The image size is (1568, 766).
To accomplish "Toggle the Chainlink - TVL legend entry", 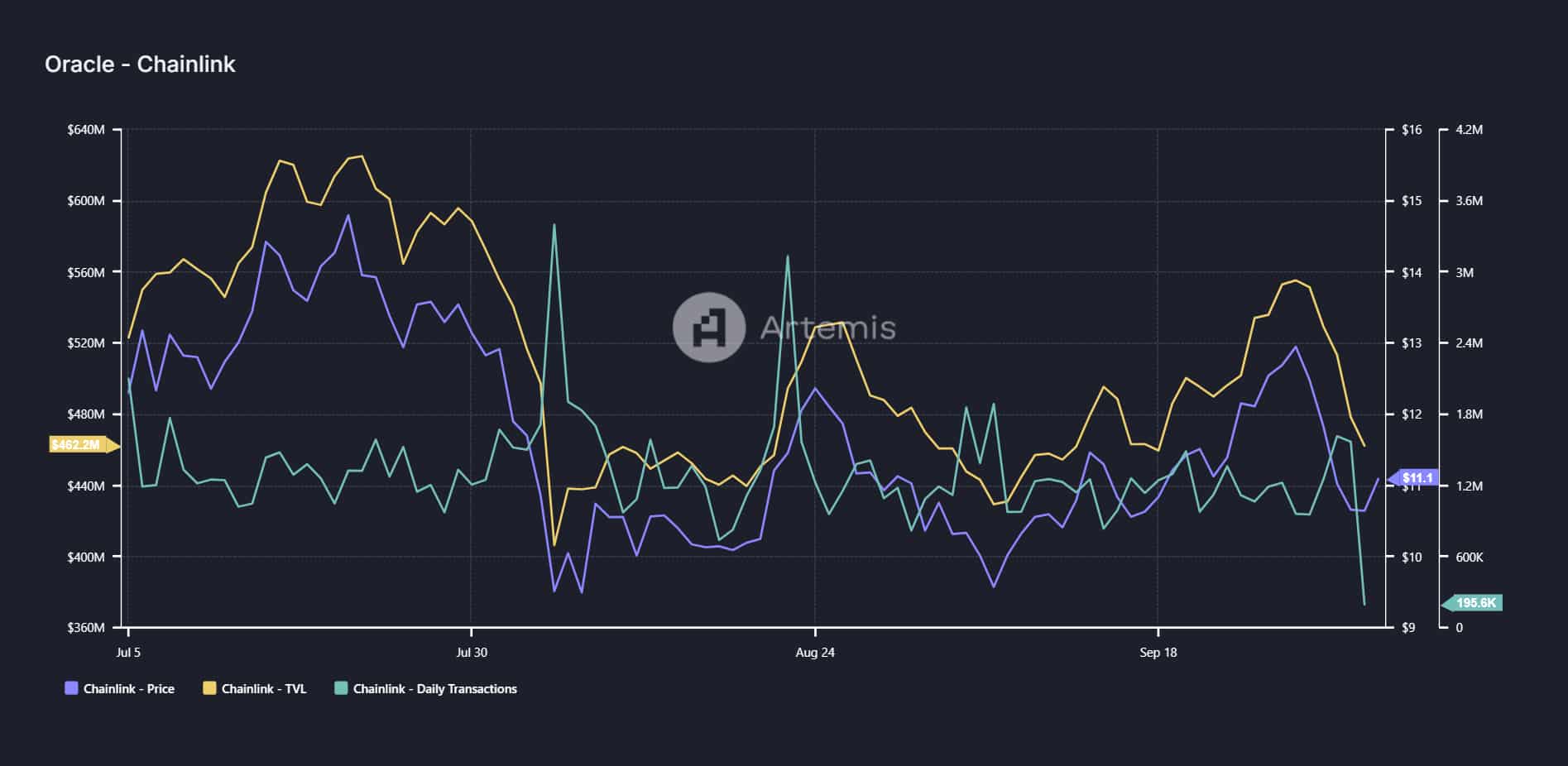I will (255, 688).
